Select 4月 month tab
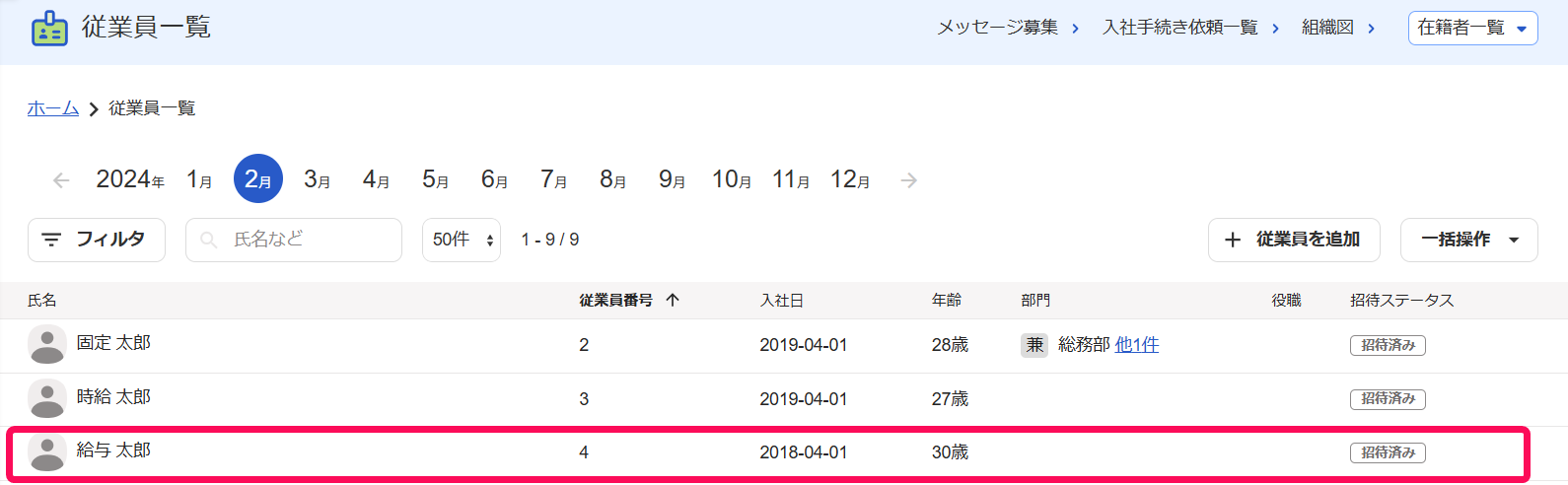The height and width of the screenshot is (485, 1568). click(377, 179)
